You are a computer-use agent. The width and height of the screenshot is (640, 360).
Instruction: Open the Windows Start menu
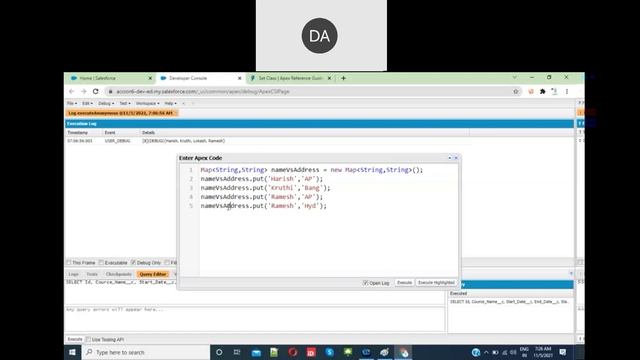(73, 352)
